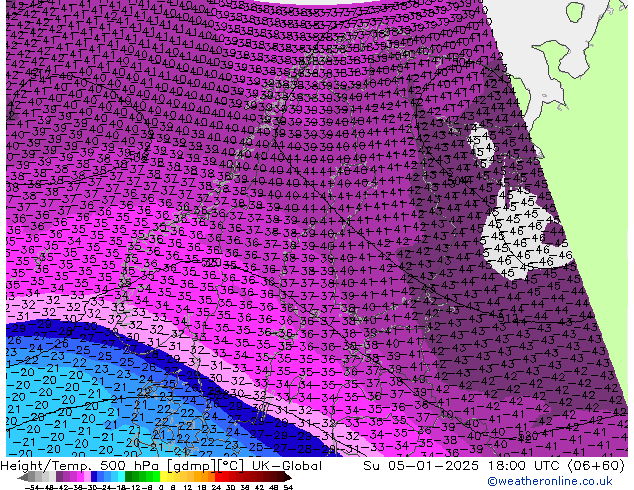Click the "Su 05-01-2025" date text

(421, 466)
